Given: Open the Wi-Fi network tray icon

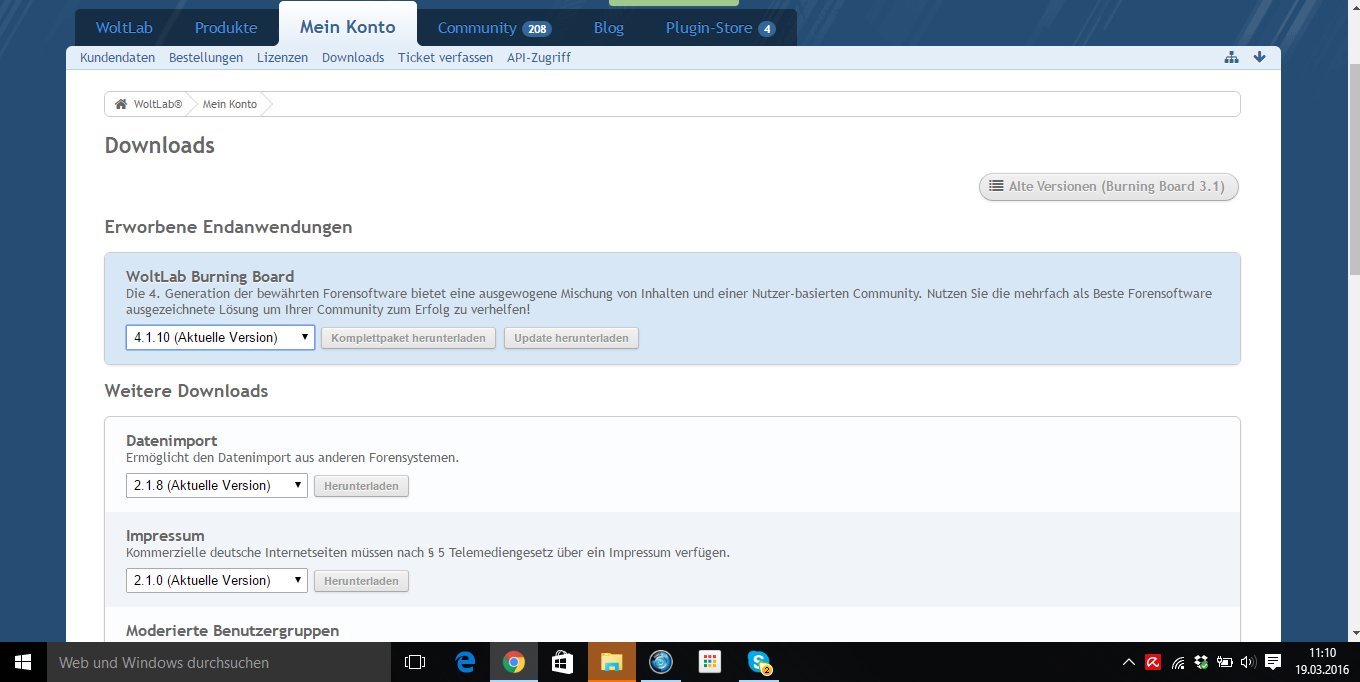Looking at the screenshot, I should pos(1178,662).
